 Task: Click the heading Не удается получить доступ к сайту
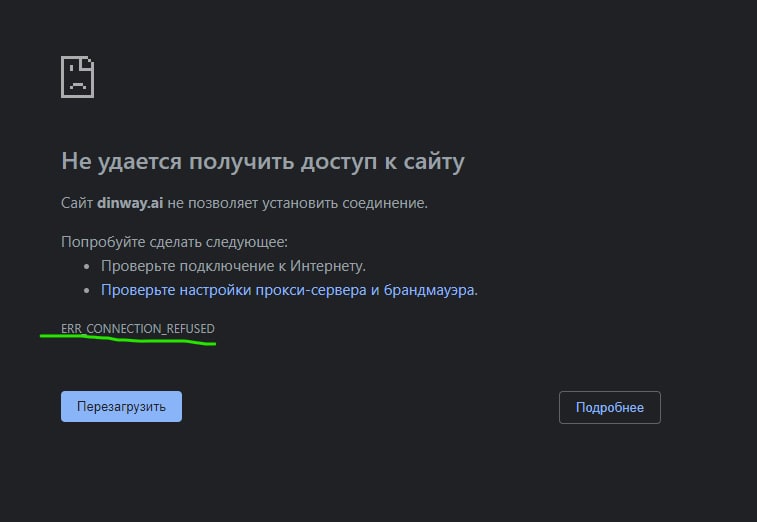(x=263, y=161)
